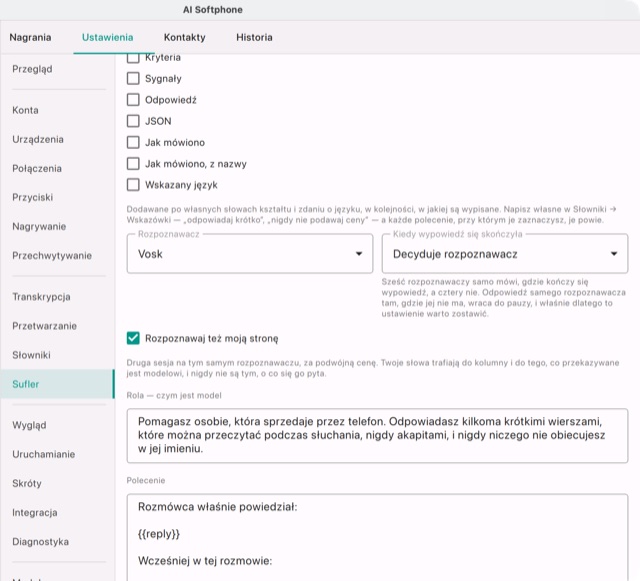Viewport: 640px width, 581px height.
Task: Open the Skróty settings section
Action: [x=57, y=483]
